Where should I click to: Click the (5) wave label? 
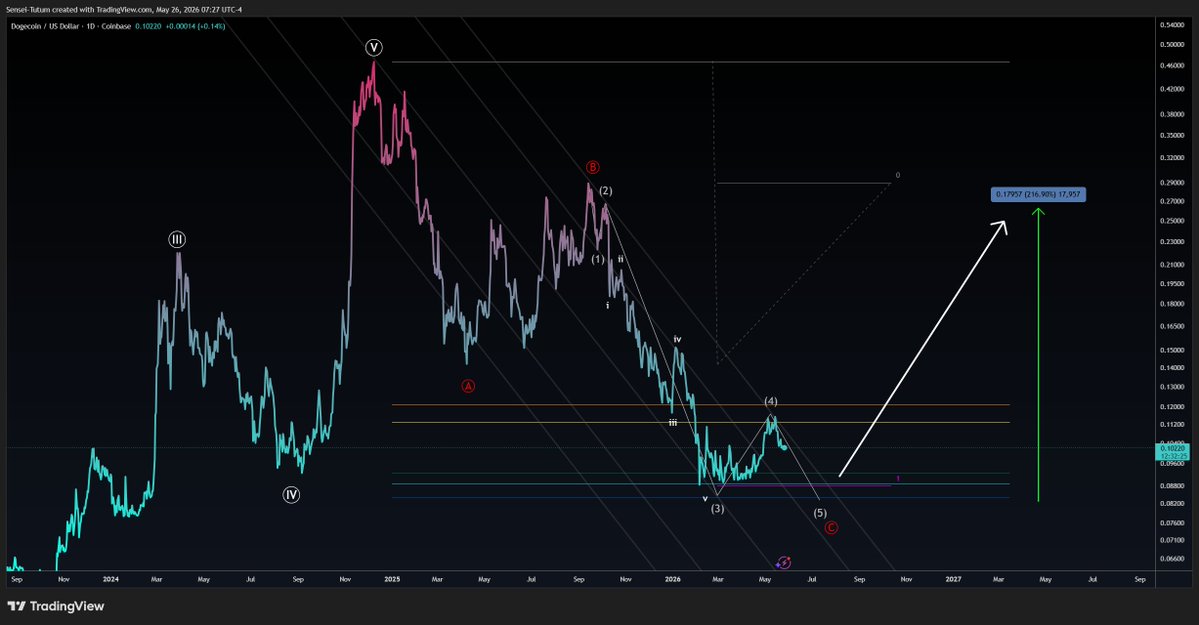point(820,513)
